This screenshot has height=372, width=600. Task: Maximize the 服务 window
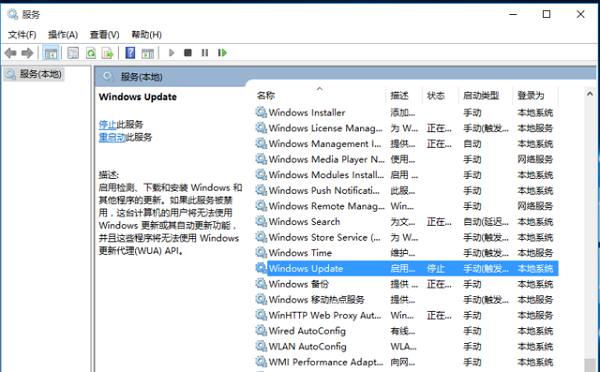point(546,14)
